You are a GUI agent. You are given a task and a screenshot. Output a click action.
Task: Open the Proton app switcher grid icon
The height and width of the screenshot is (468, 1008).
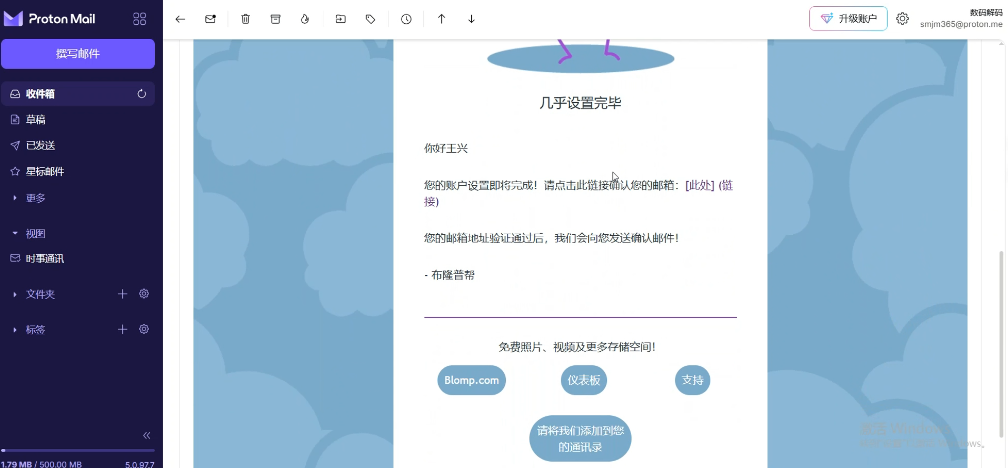pyautogui.click(x=140, y=19)
